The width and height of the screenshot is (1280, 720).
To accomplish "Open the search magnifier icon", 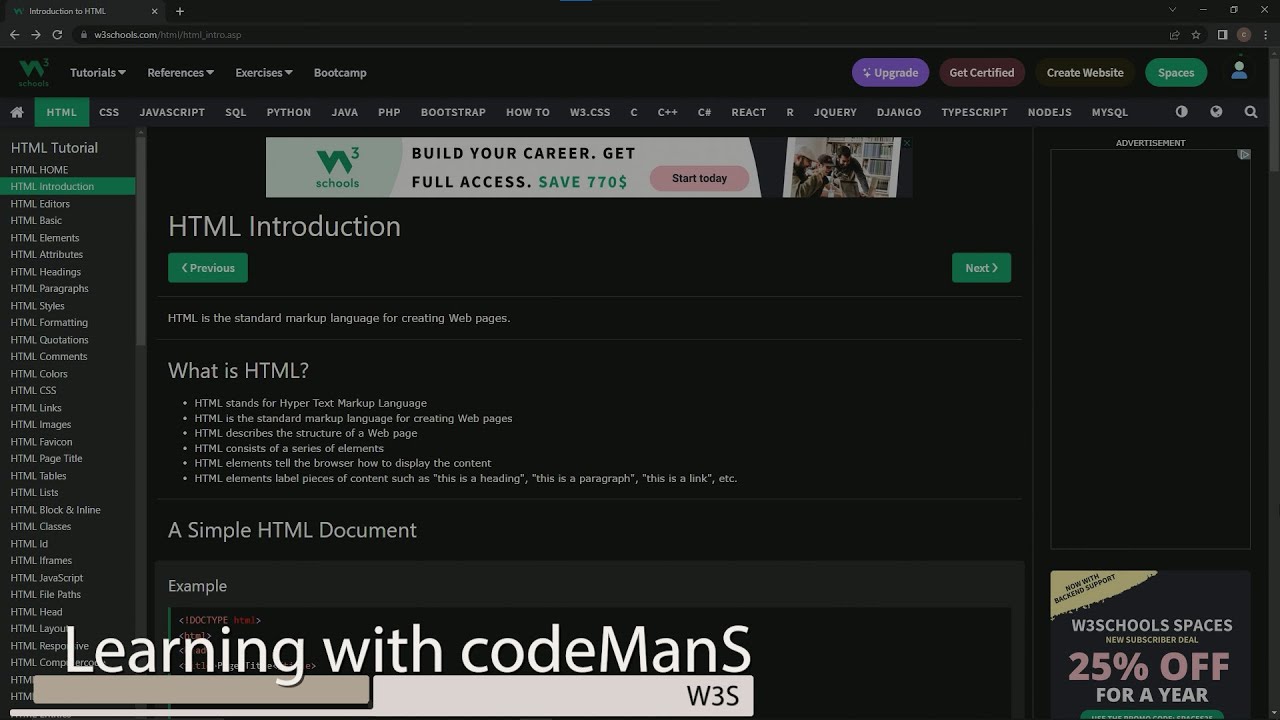I will pyautogui.click(x=1251, y=112).
